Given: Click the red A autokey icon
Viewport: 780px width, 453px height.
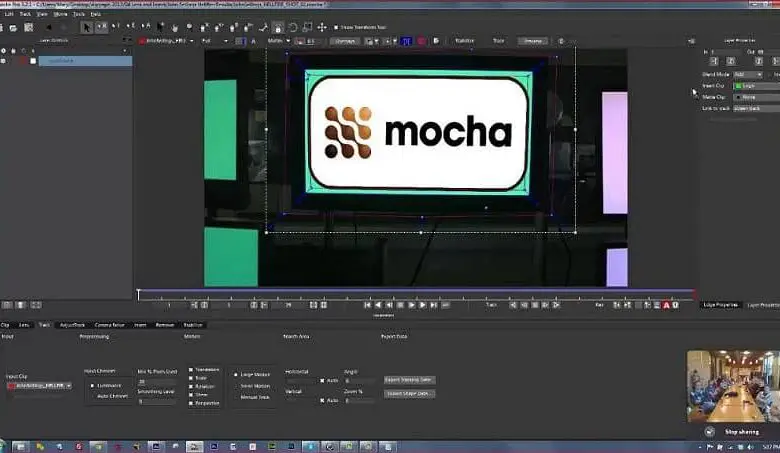Looking at the screenshot, I should coord(666,305).
